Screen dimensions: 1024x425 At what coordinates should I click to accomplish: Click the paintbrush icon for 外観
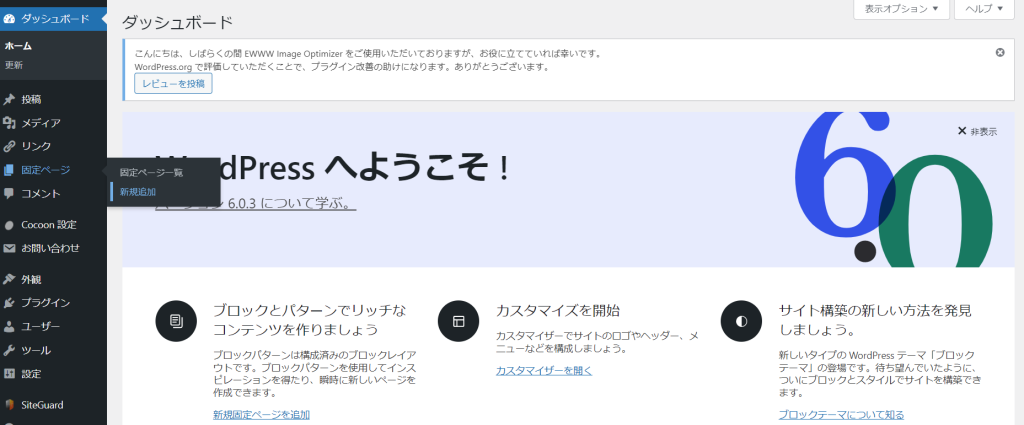9,280
